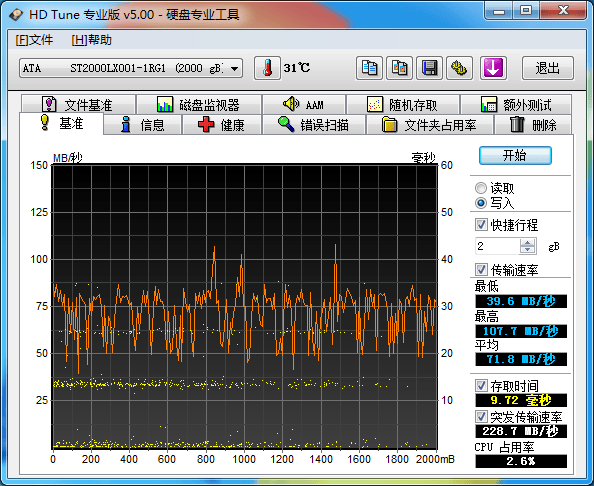Viewport: 594px width, 486px height.
Task: Click the save floppy disk icon
Action: (x=429, y=68)
